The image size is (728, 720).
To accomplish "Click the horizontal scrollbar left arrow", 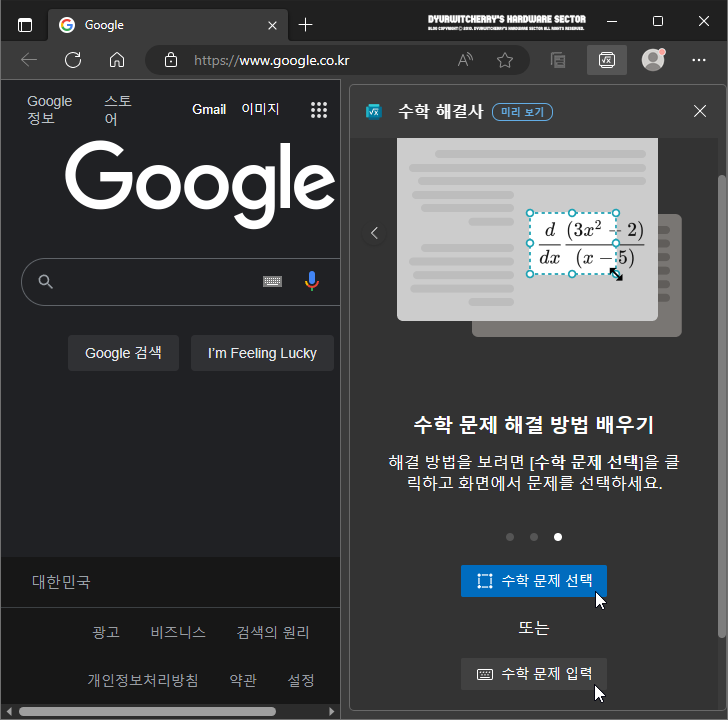I will click(9, 711).
